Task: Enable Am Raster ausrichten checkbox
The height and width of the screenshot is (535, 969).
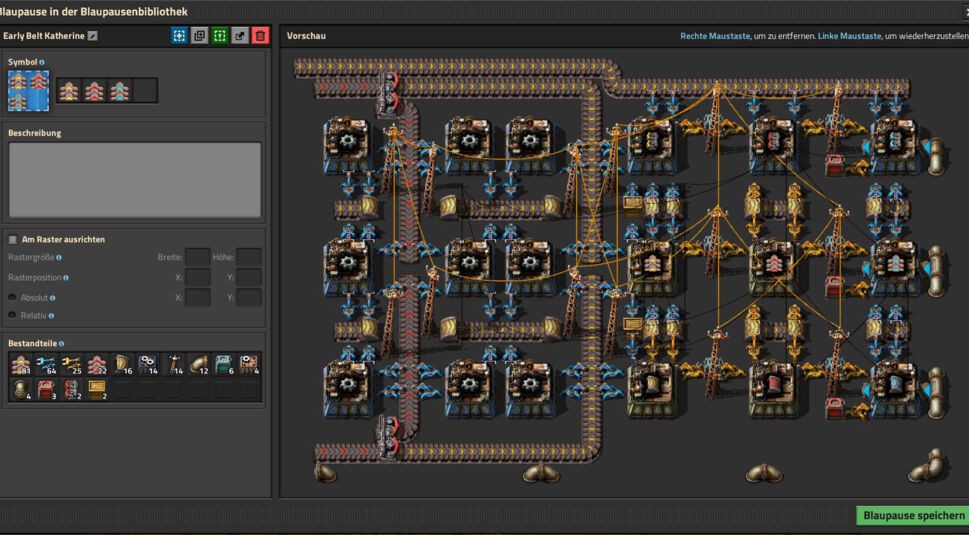Action: click(12, 239)
